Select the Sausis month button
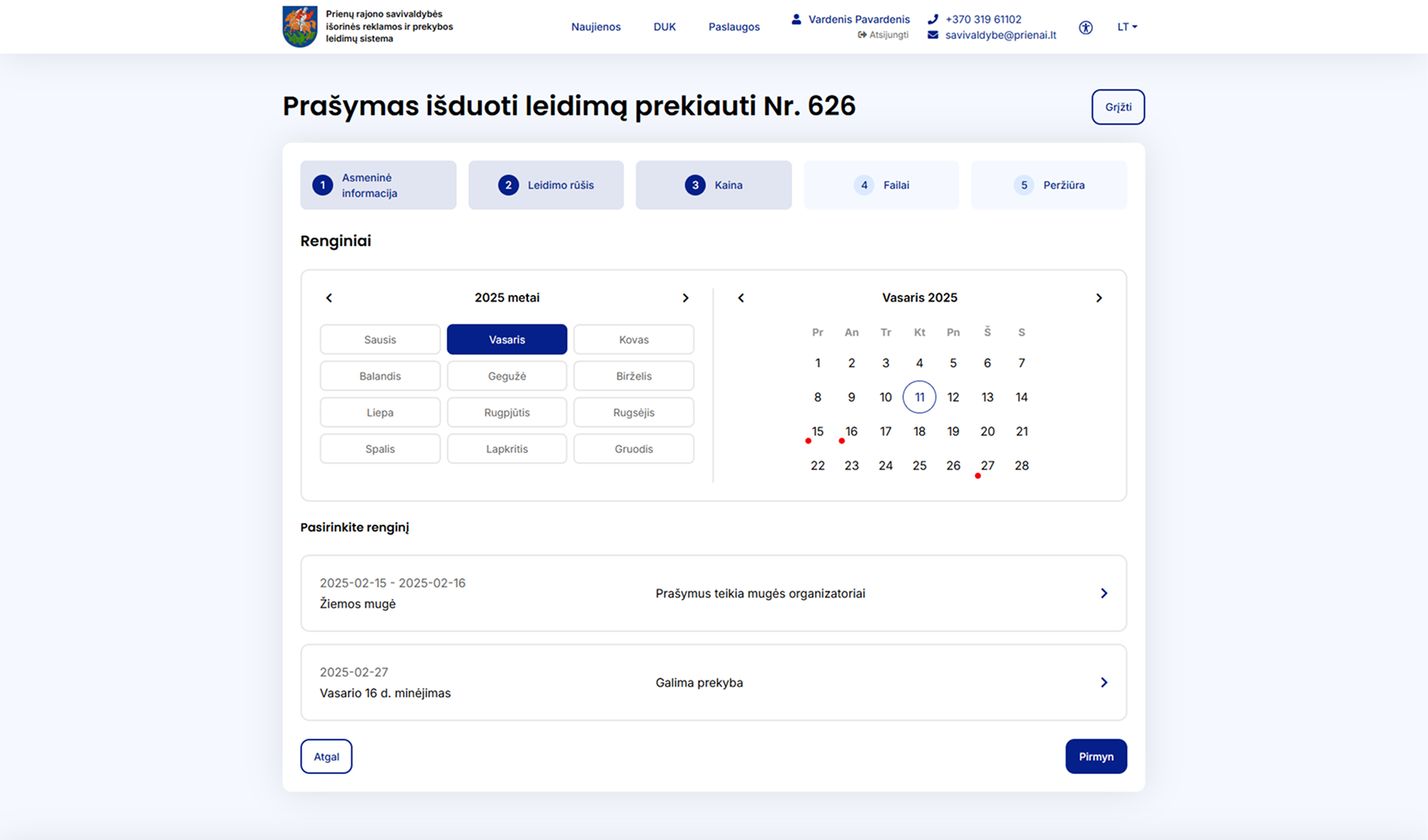1428x840 pixels. click(380, 340)
